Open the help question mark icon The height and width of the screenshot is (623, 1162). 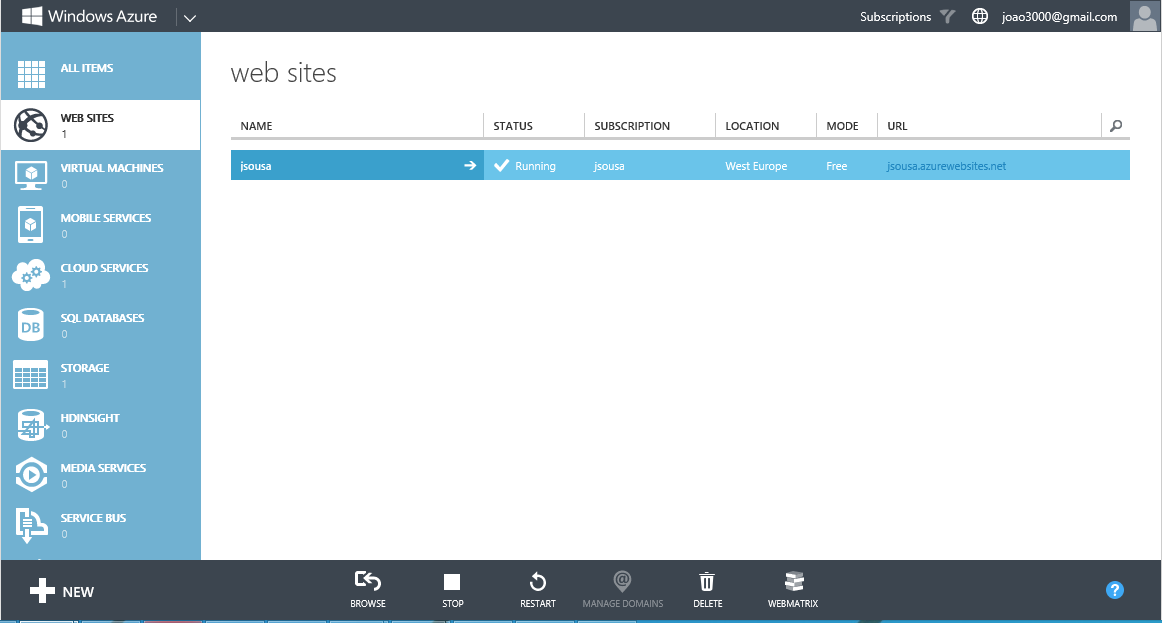[x=1115, y=590]
